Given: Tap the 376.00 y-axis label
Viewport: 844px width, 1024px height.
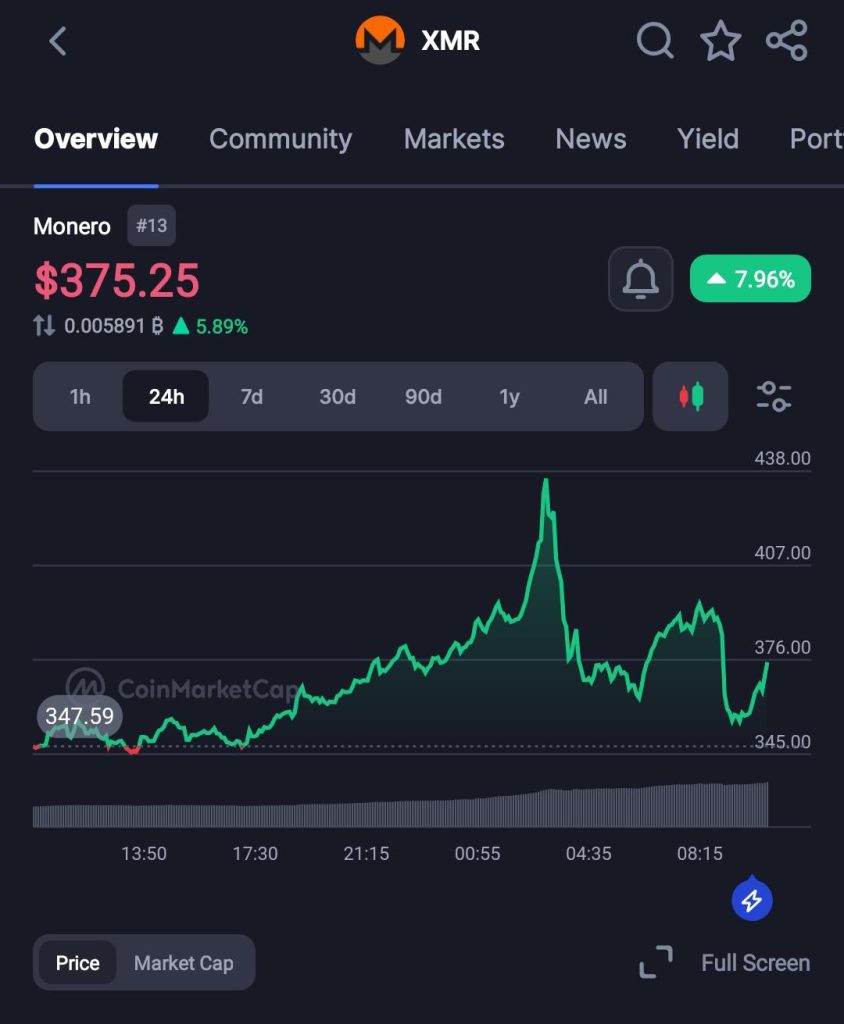Looking at the screenshot, I should (x=782, y=647).
